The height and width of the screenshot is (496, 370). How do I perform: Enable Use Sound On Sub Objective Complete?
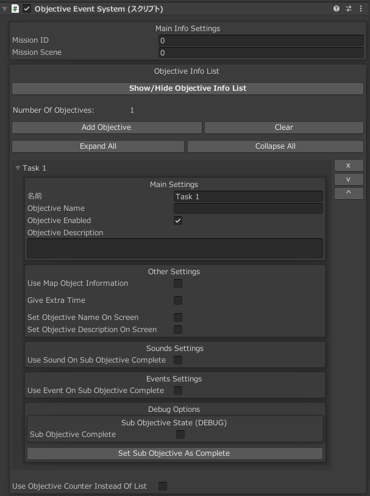(x=178, y=360)
